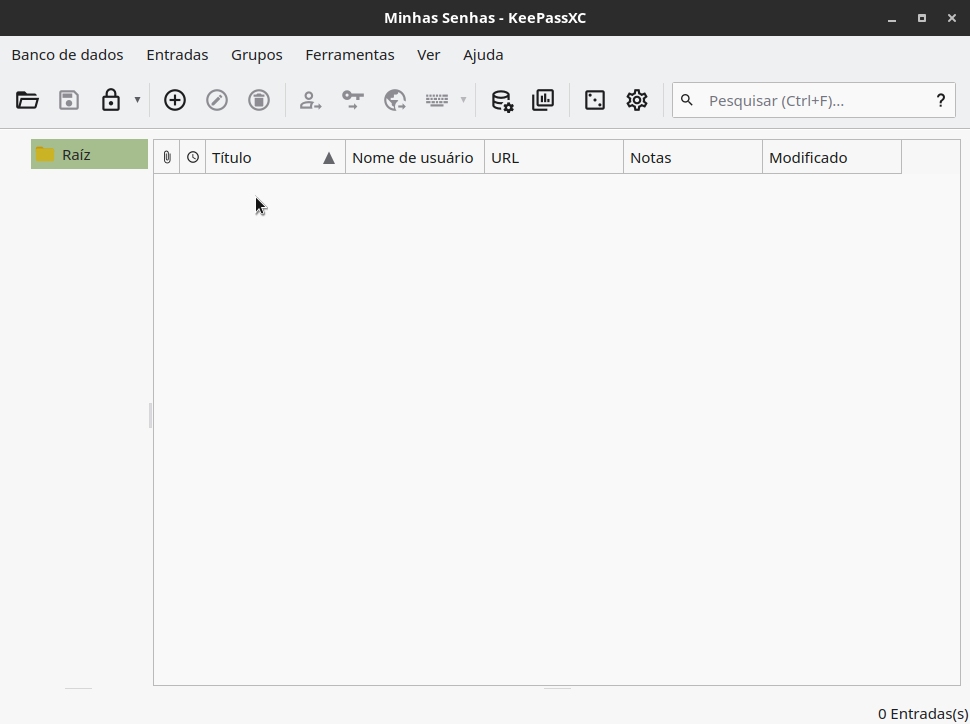Click the edit entry pencil icon
Screen dimensions: 970x724
click(x=217, y=100)
